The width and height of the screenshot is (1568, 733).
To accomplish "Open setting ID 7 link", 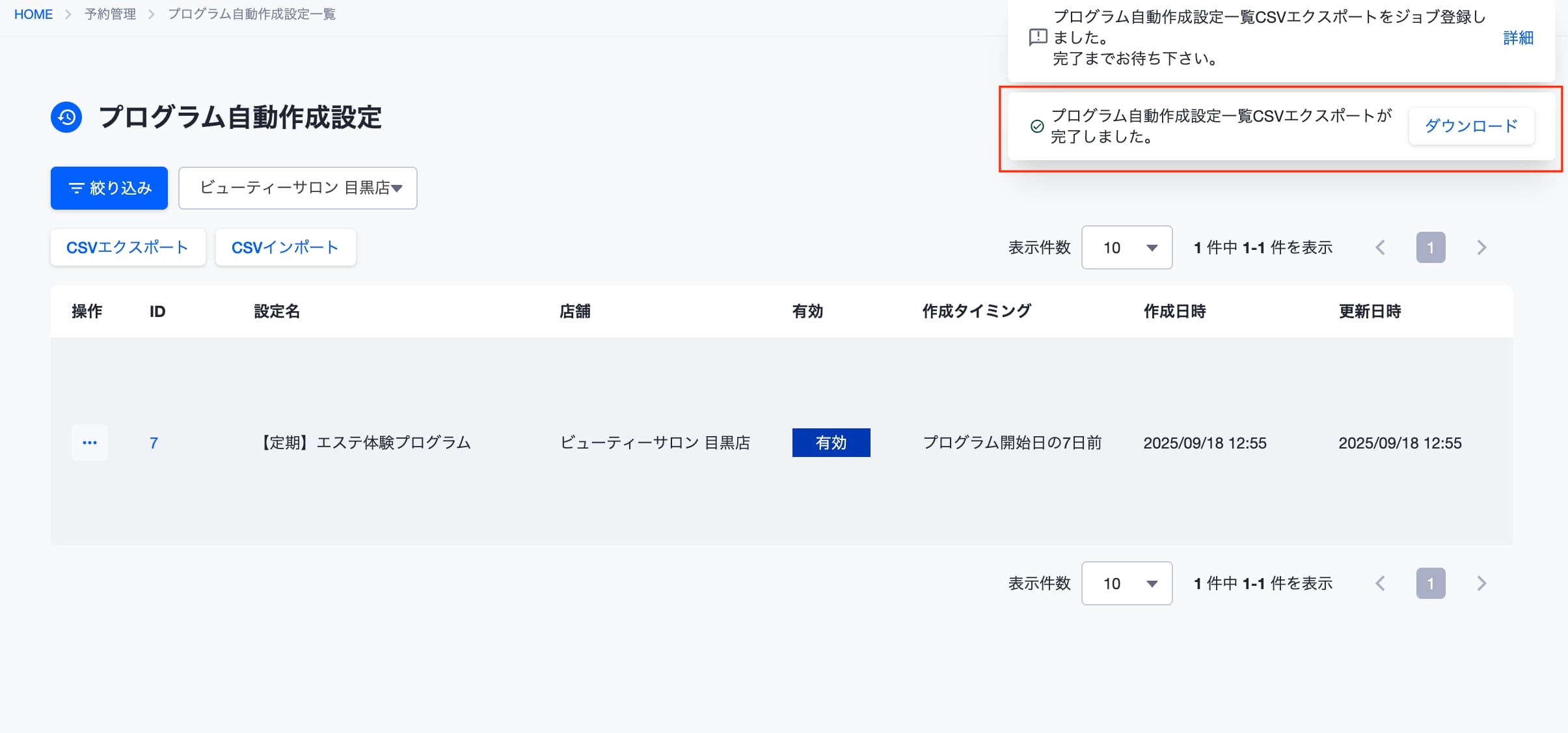I will tap(154, 443).
